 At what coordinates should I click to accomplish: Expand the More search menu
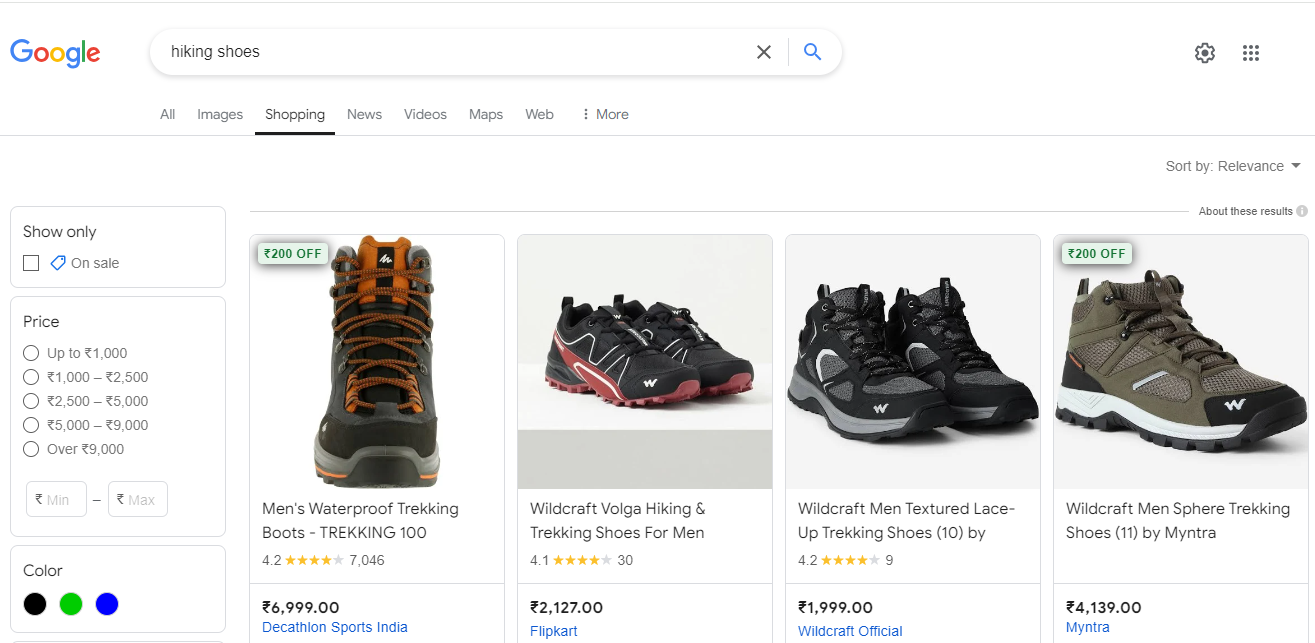(605, 114)
